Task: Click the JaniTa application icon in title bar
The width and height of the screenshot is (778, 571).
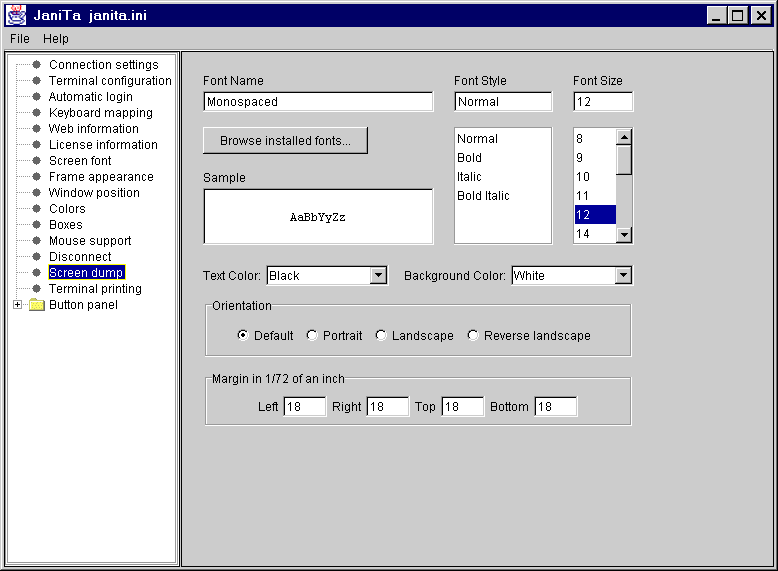Action: tap(16, 15)
